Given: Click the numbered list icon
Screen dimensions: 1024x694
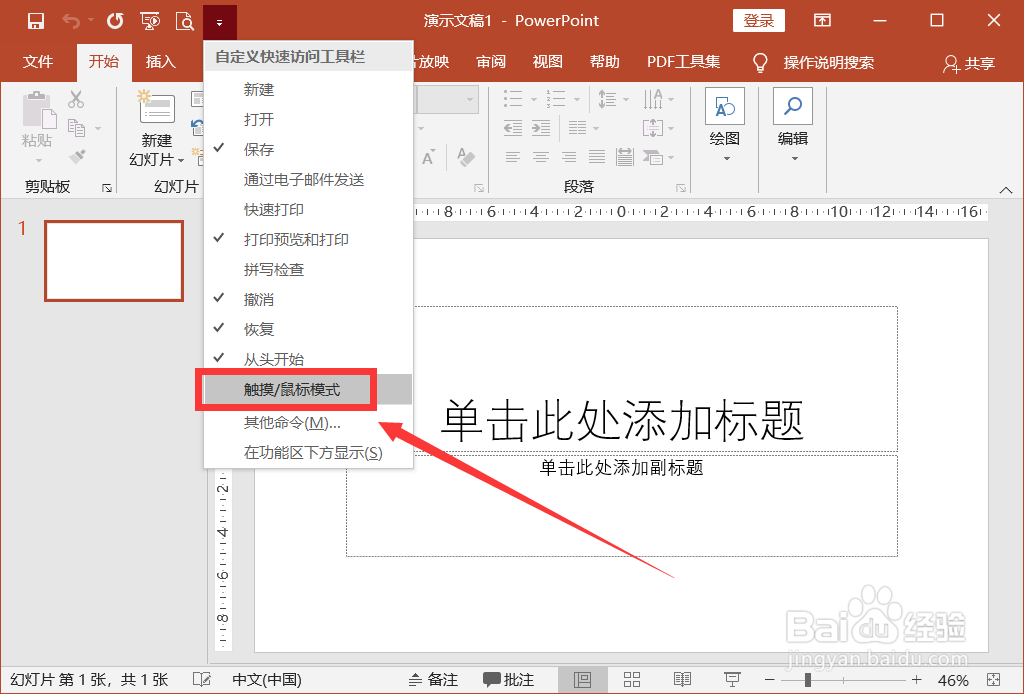Looking at the screenshot, I should [x=556, y=99].
